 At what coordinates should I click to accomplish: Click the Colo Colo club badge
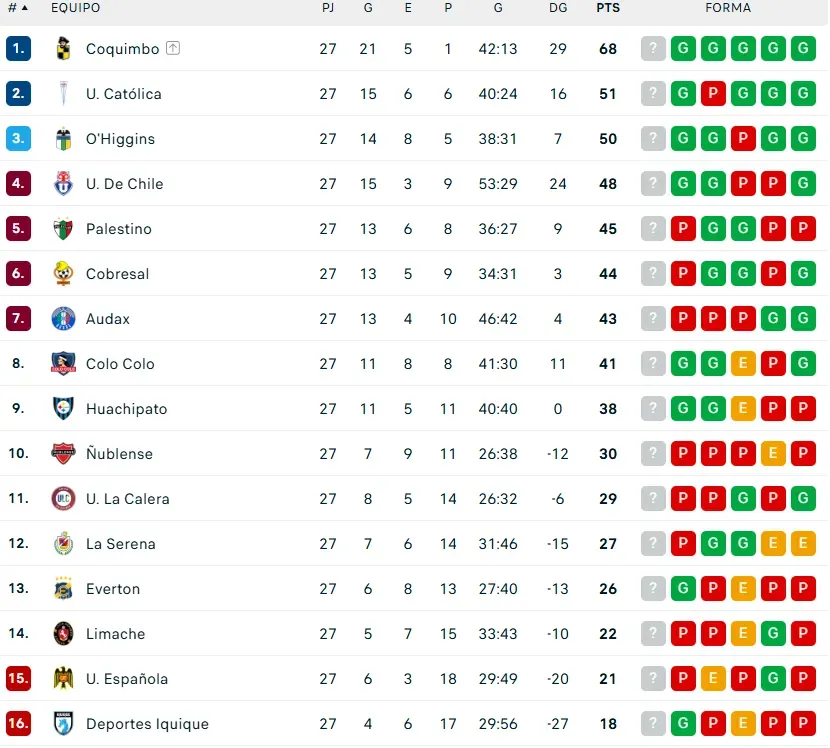(x=63, y=364)
